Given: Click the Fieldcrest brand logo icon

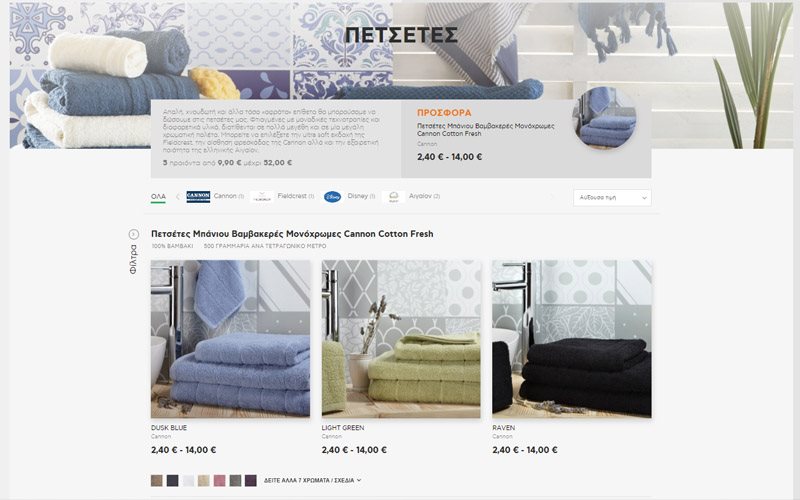Looking at the screenshot, I should coord(262,196).
